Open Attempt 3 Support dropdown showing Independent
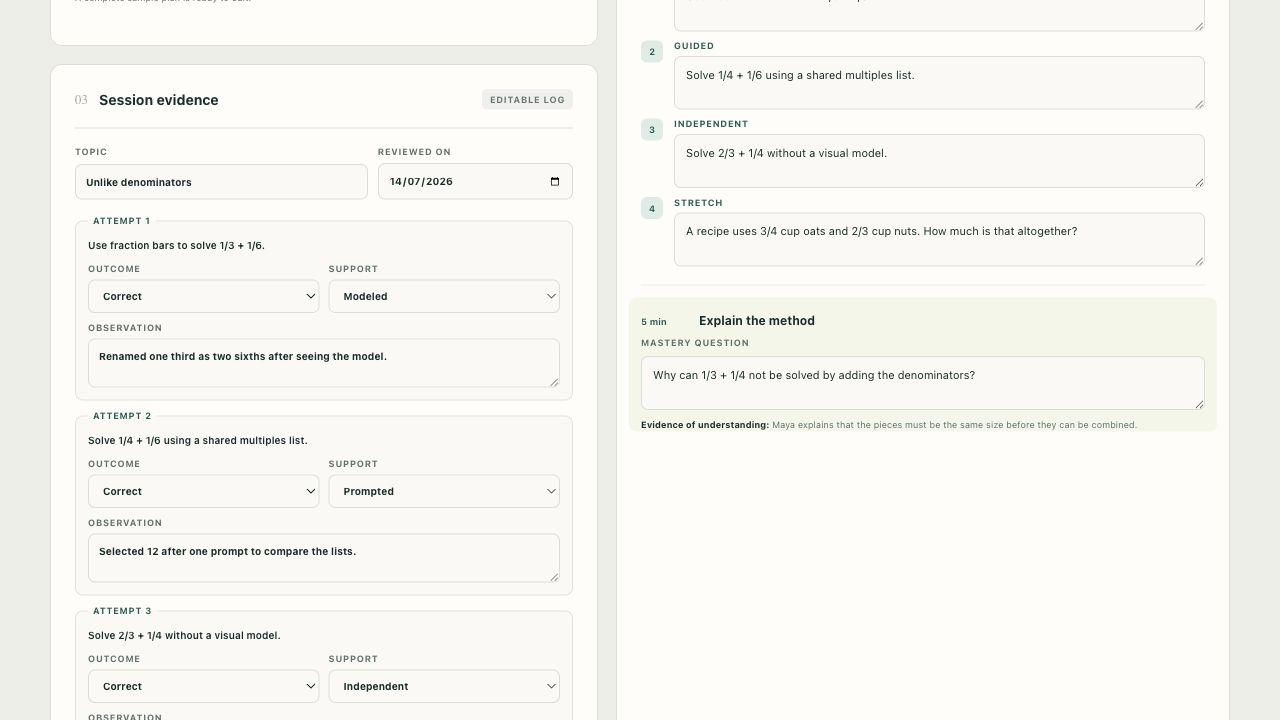This screenshot has width=1280, height=720. (444, 686)
